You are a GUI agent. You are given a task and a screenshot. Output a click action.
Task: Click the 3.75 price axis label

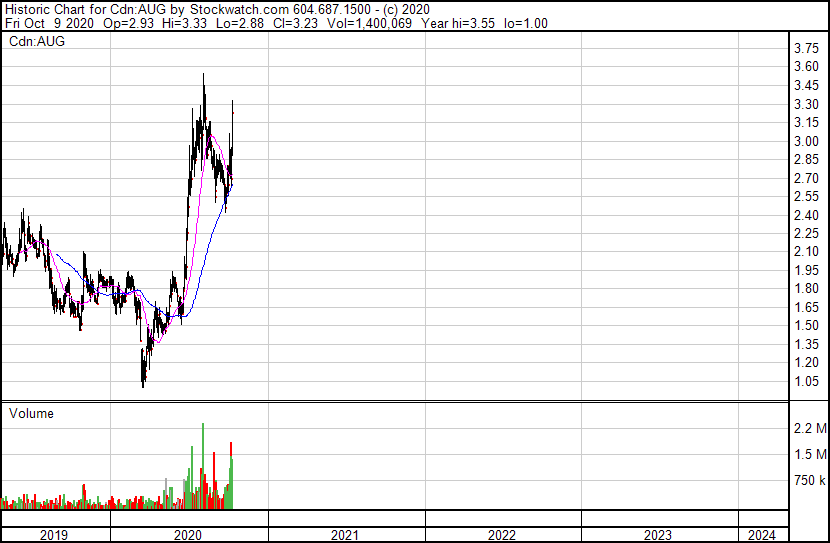(x=807, y=48)
